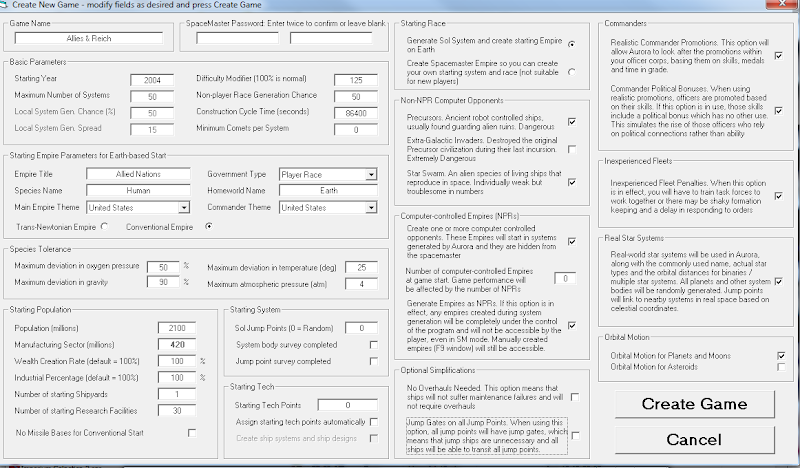Click Maximum atmospheric pressure field
800x468 pixels.
pos(361,284)
